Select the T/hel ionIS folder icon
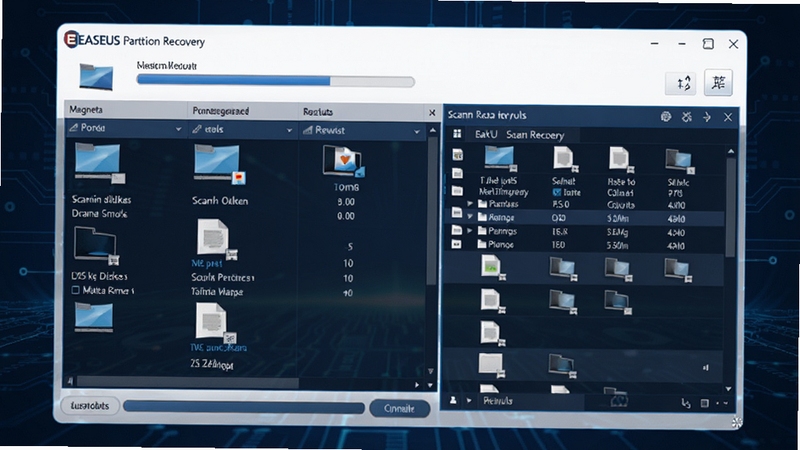The width and height of the screenshot is (800, 450). tap(500, 158)
